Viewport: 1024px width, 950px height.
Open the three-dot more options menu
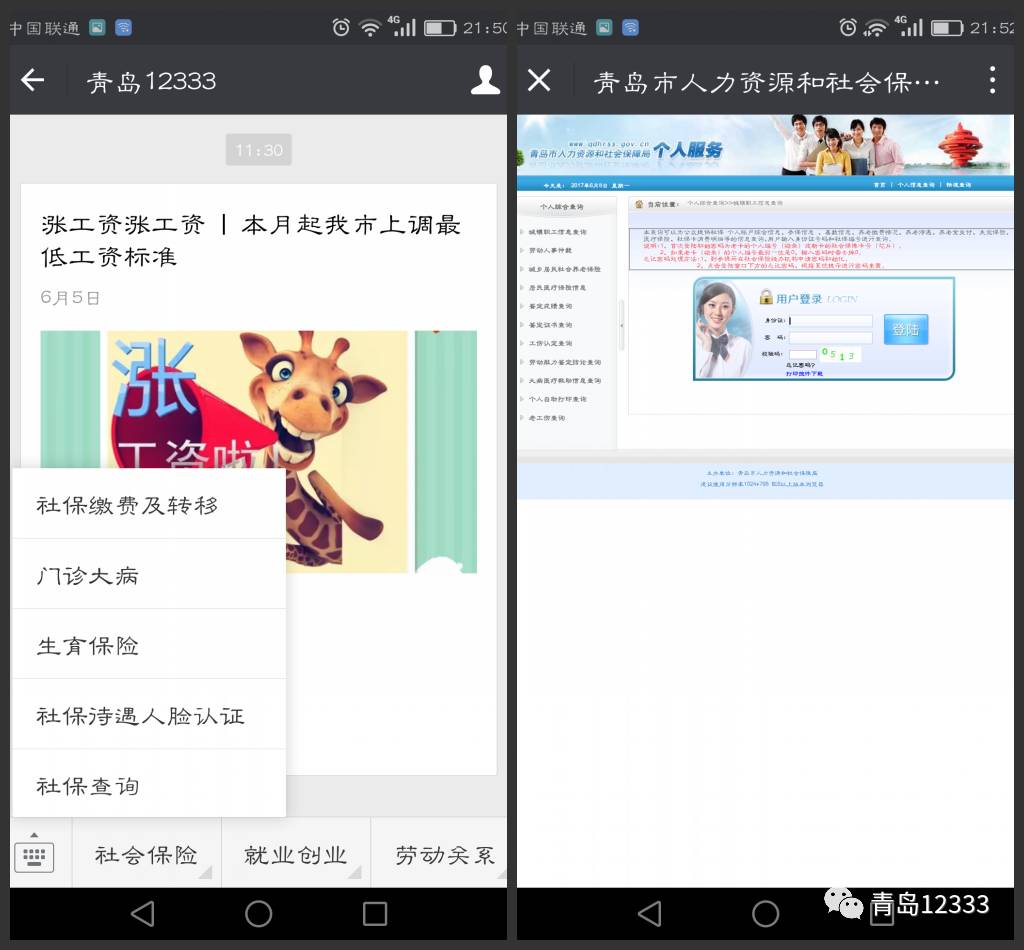[992, 81]
